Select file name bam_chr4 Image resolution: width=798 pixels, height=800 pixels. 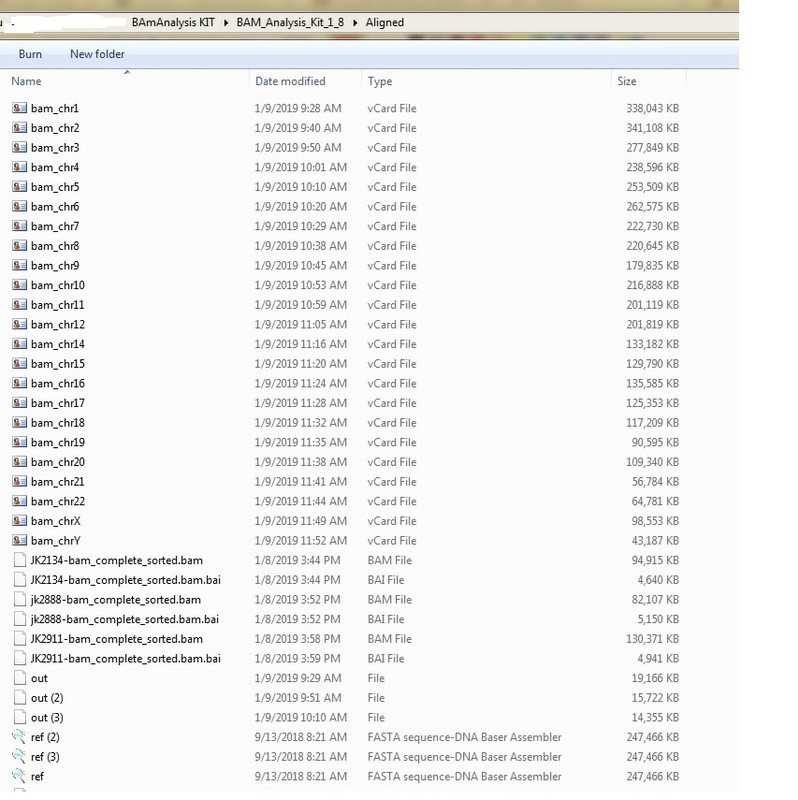[x=55, y=167]
